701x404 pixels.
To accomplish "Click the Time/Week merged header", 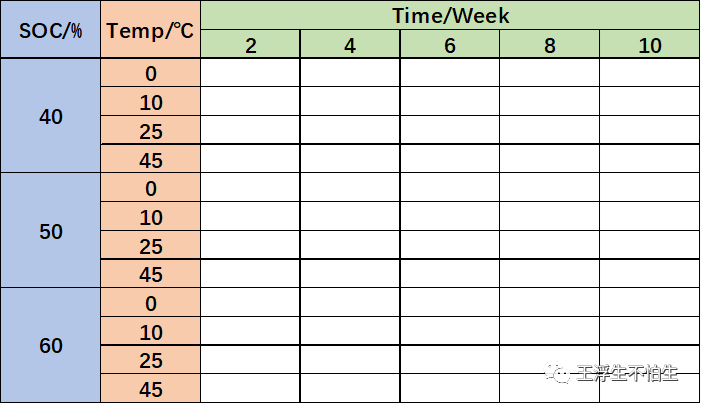I will (450, 15).
